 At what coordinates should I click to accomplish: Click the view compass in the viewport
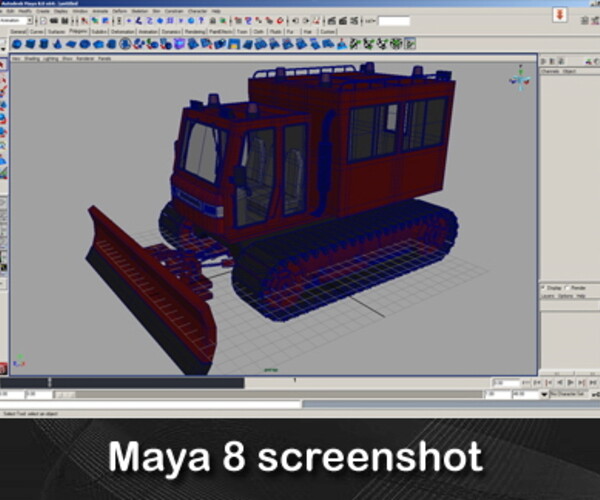coord(520,80)
